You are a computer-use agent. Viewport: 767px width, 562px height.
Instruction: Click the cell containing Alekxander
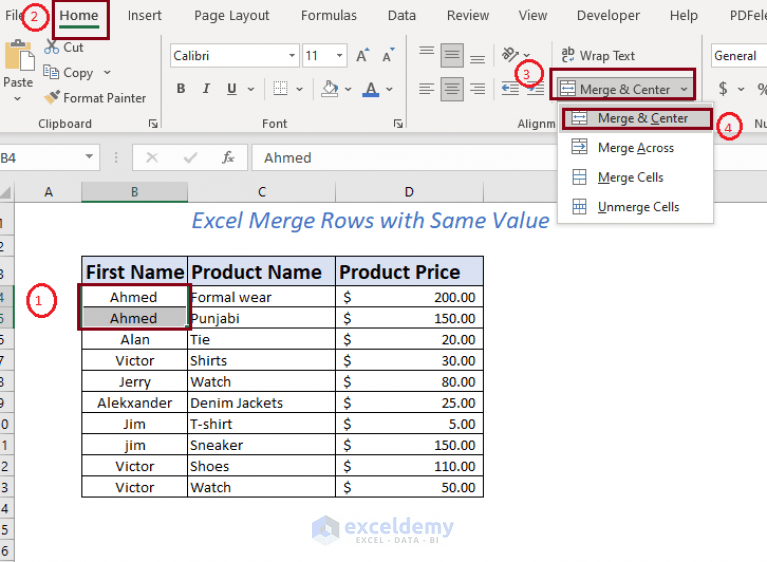click(135, 403)
